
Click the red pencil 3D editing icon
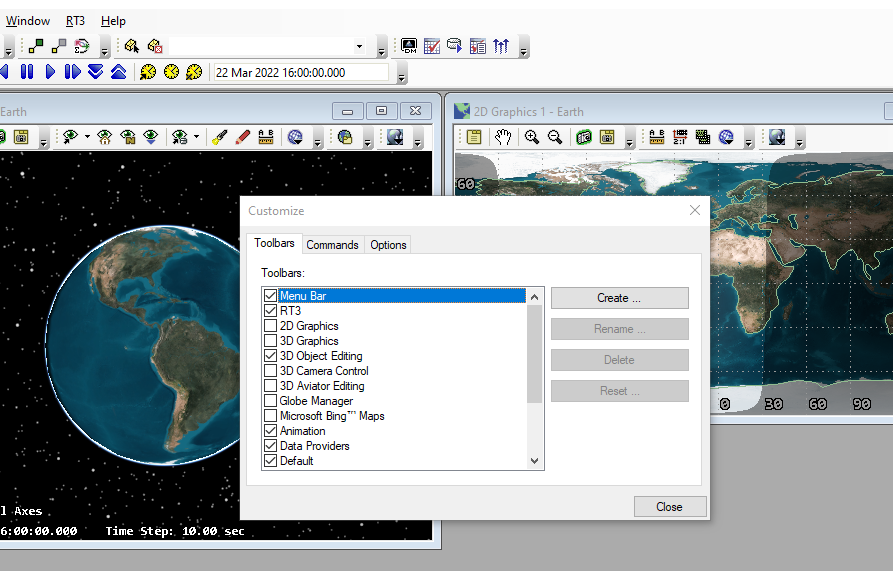[x=242, y=137]
